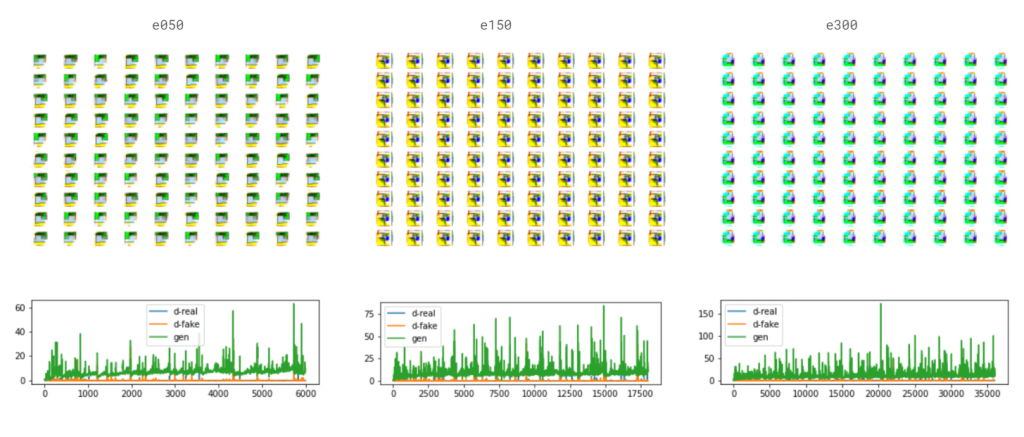Click the tallest green spike in e300 plot
1024x437 pixels.
pyautogui.click(x=879, y=306)
